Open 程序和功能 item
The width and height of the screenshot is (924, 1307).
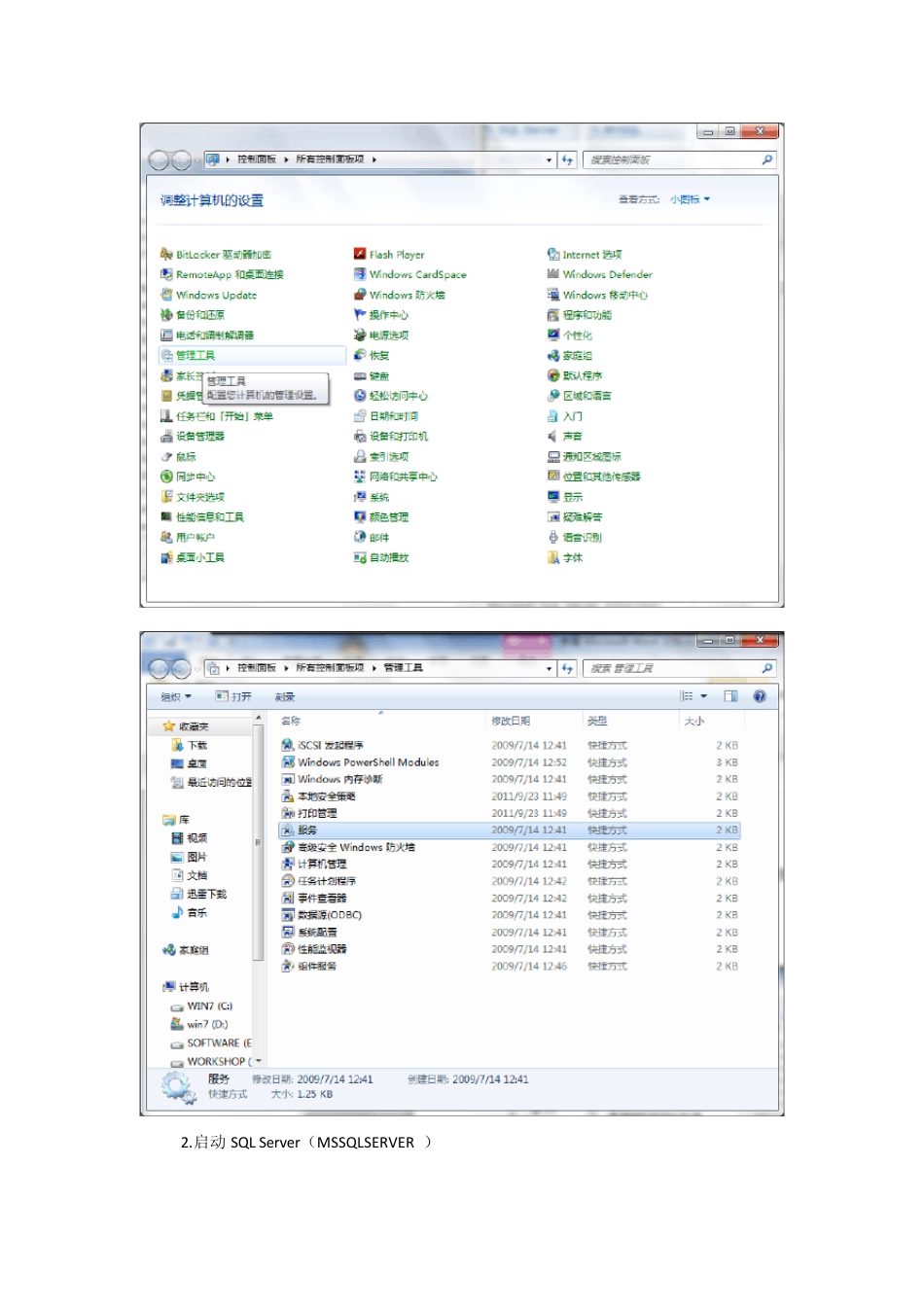tap(580, 315)
